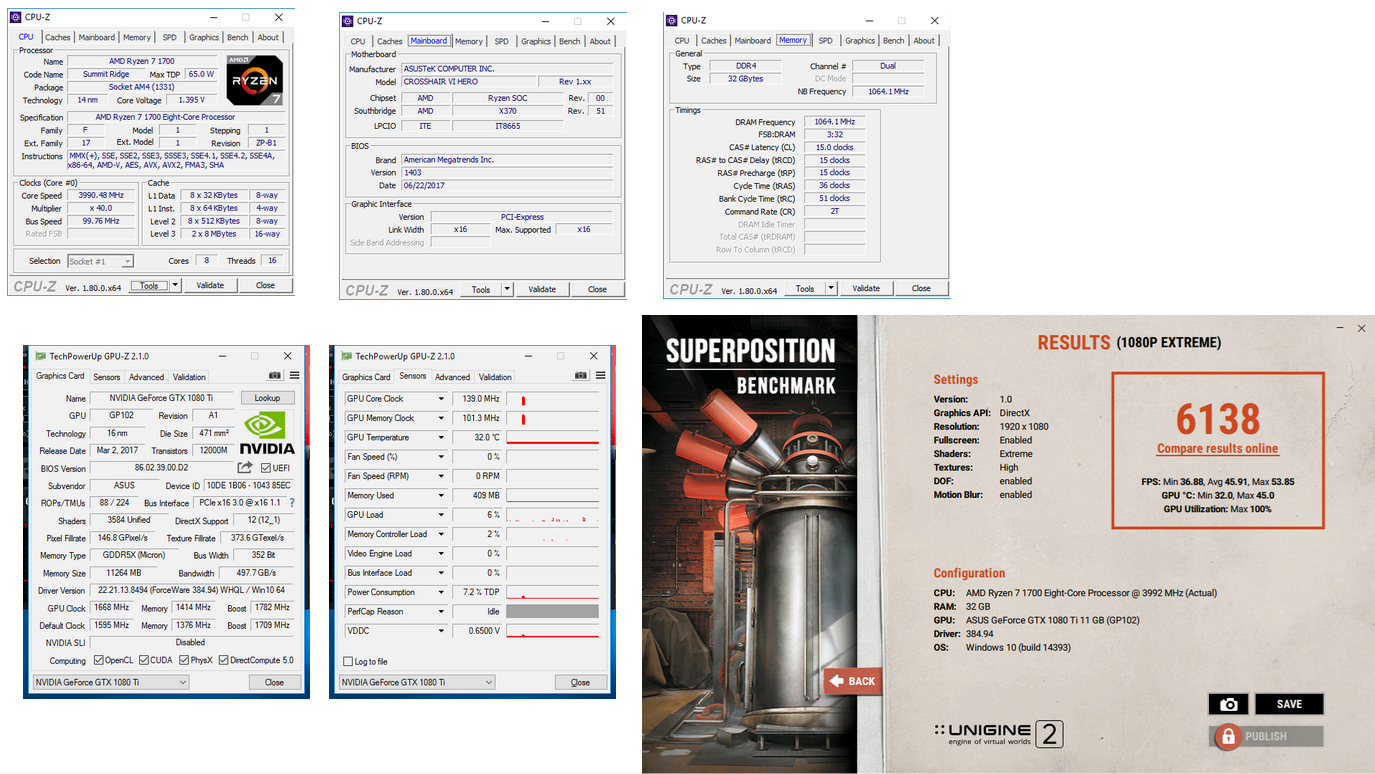Toggle the PhysX checkbox

point(183,660)
